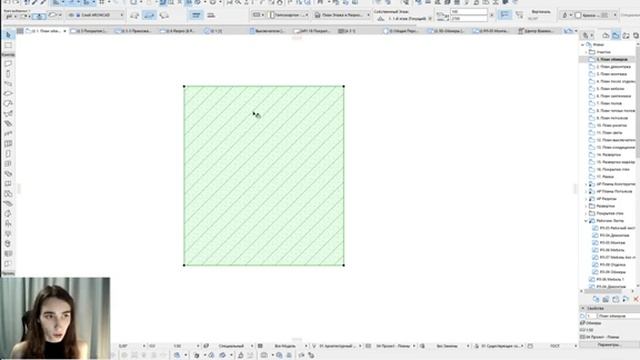Switch to the '4 Разрез' tab

(178, 31)
